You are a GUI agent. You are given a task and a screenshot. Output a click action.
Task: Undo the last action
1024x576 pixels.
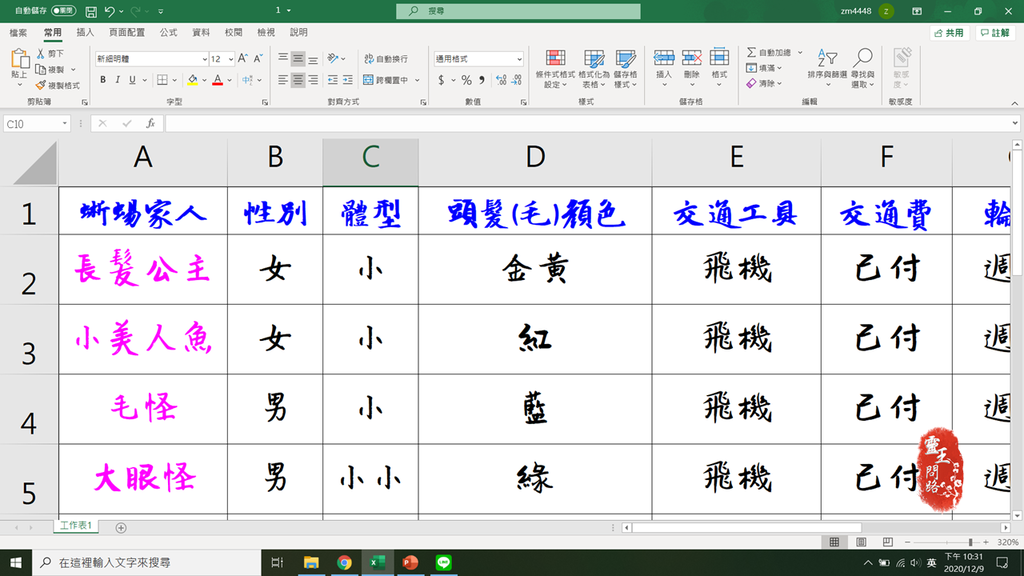click(x=109, y=11)
